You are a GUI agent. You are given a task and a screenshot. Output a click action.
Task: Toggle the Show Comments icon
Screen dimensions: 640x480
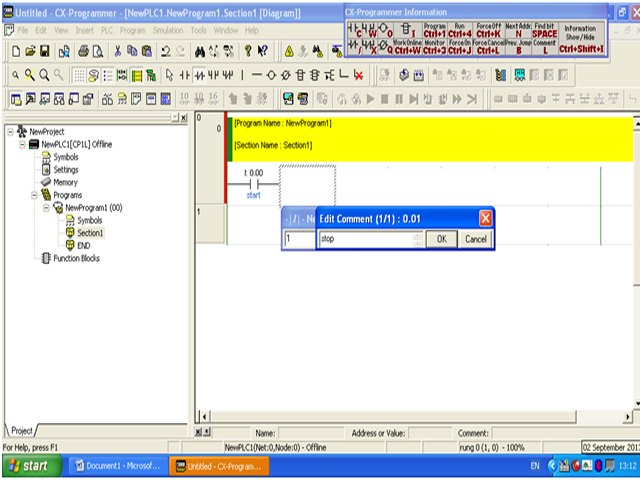[x=93, y=76]
